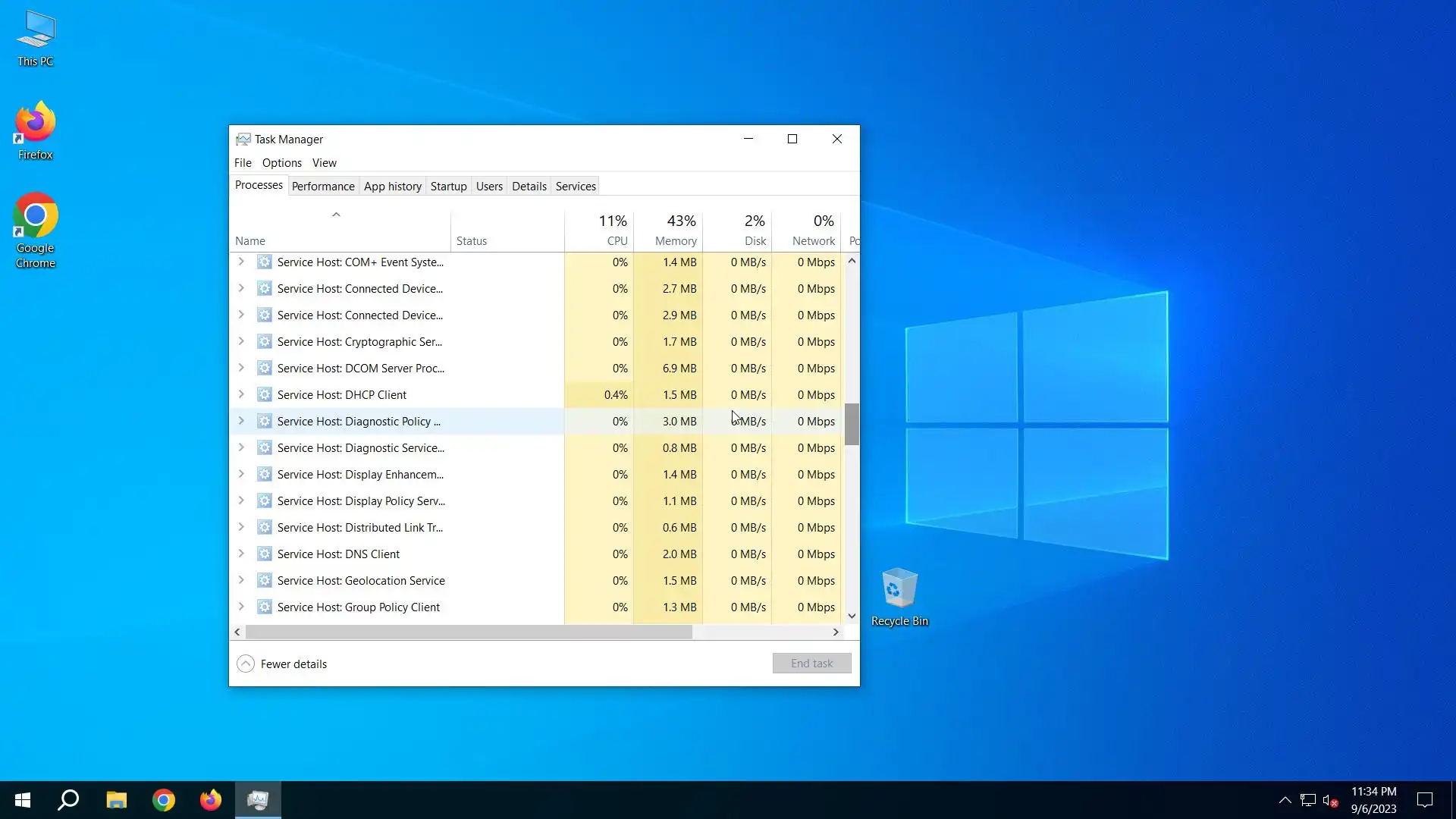Show hidden system tray icons

pos(1285,800)
